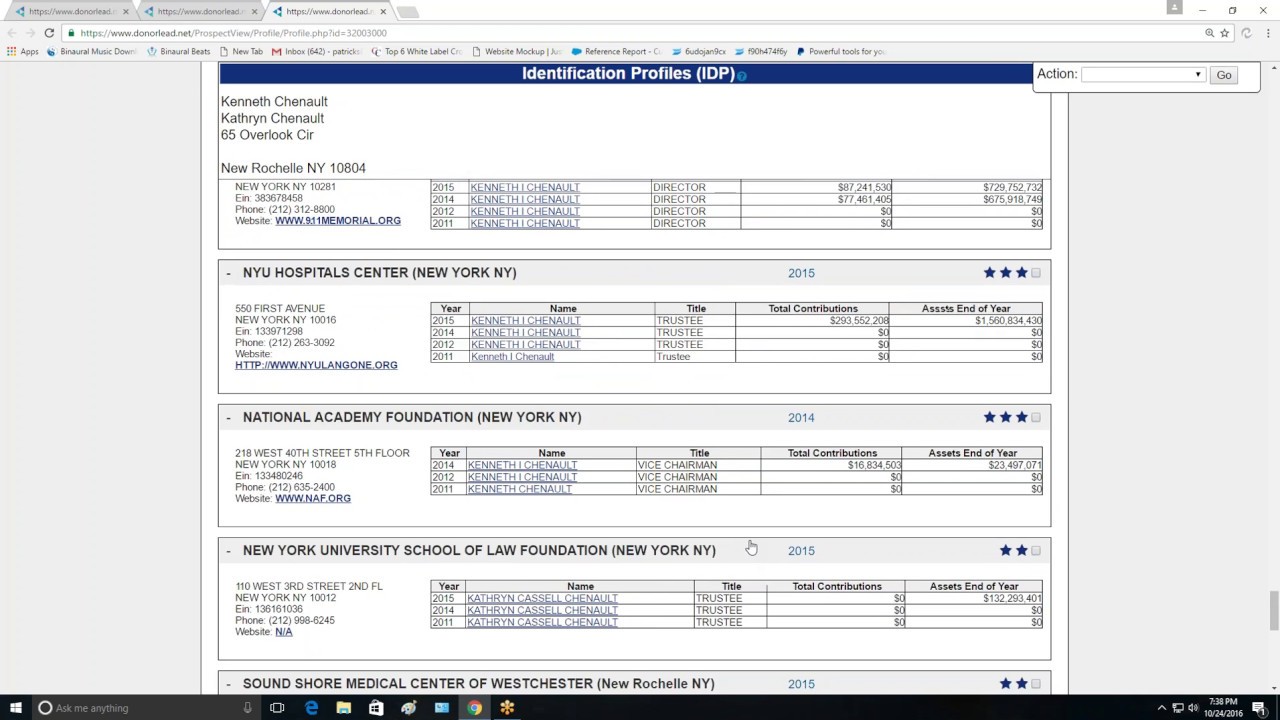Click the Total Contributions header in NYU Hospitals table
Image resolution: width=1280 pixels, height=720 pixels.
813,309
